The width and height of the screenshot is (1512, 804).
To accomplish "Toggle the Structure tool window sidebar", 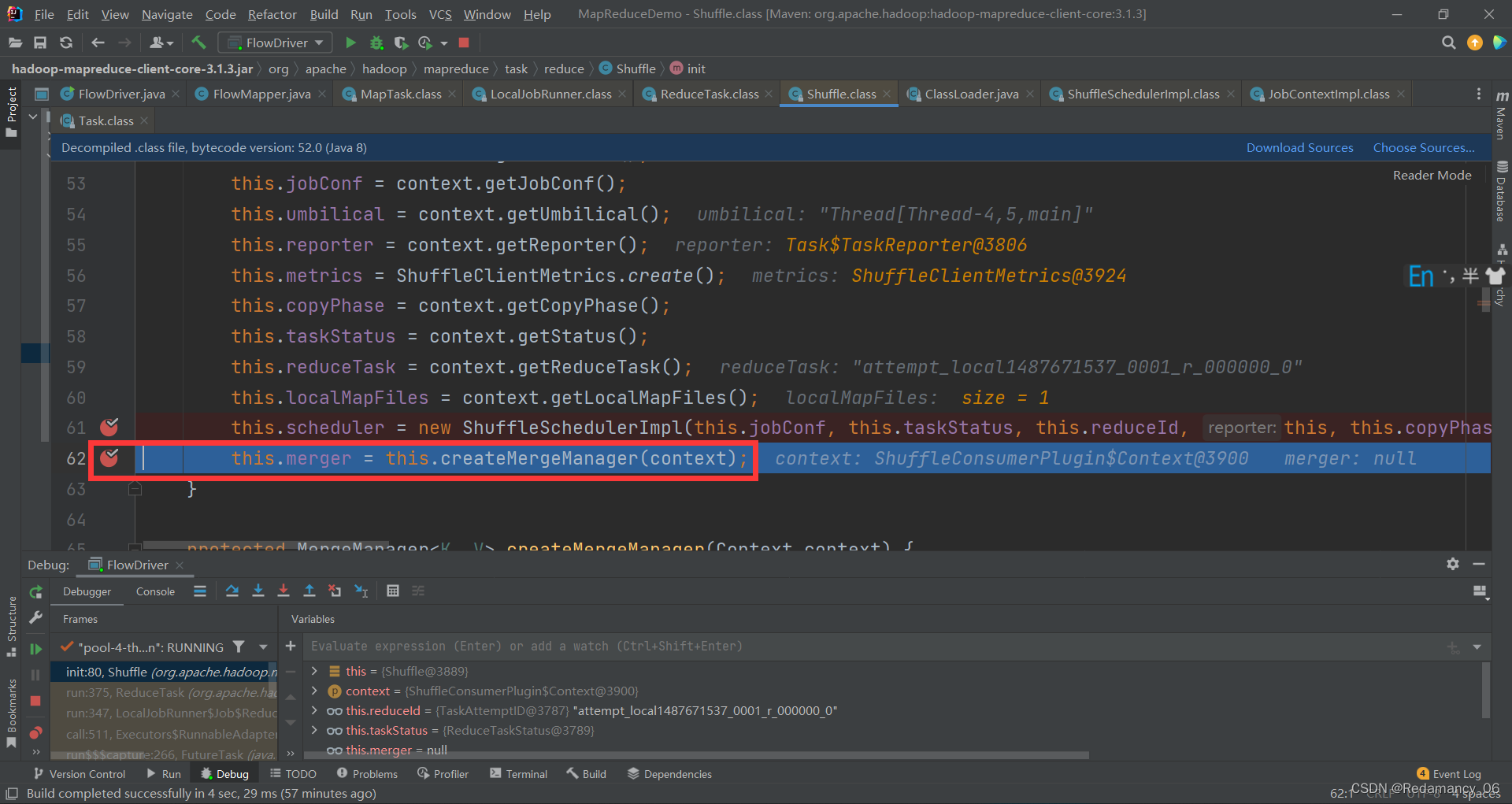I will click(x=11, y=626).
